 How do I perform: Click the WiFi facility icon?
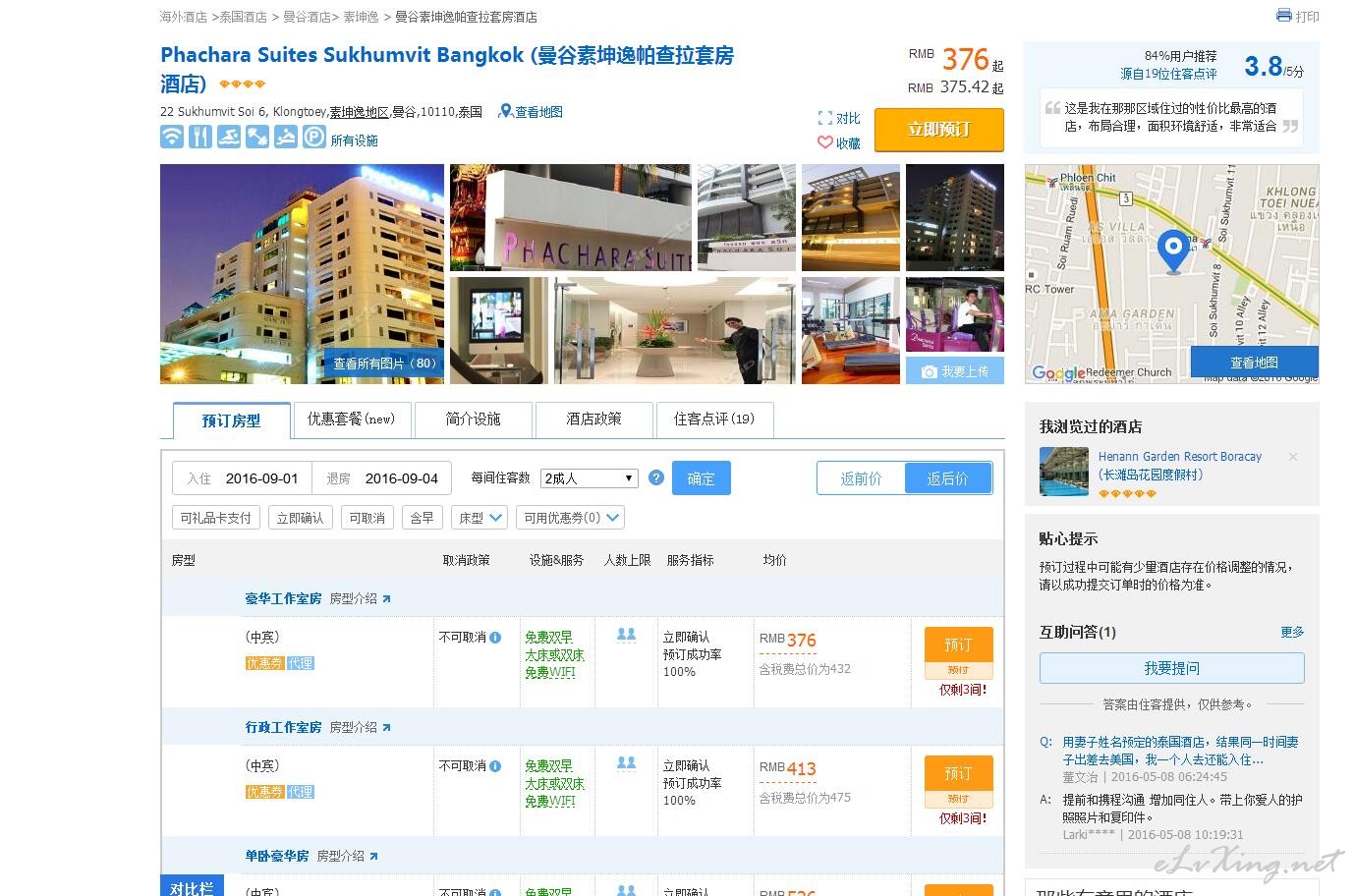(172, 137)
